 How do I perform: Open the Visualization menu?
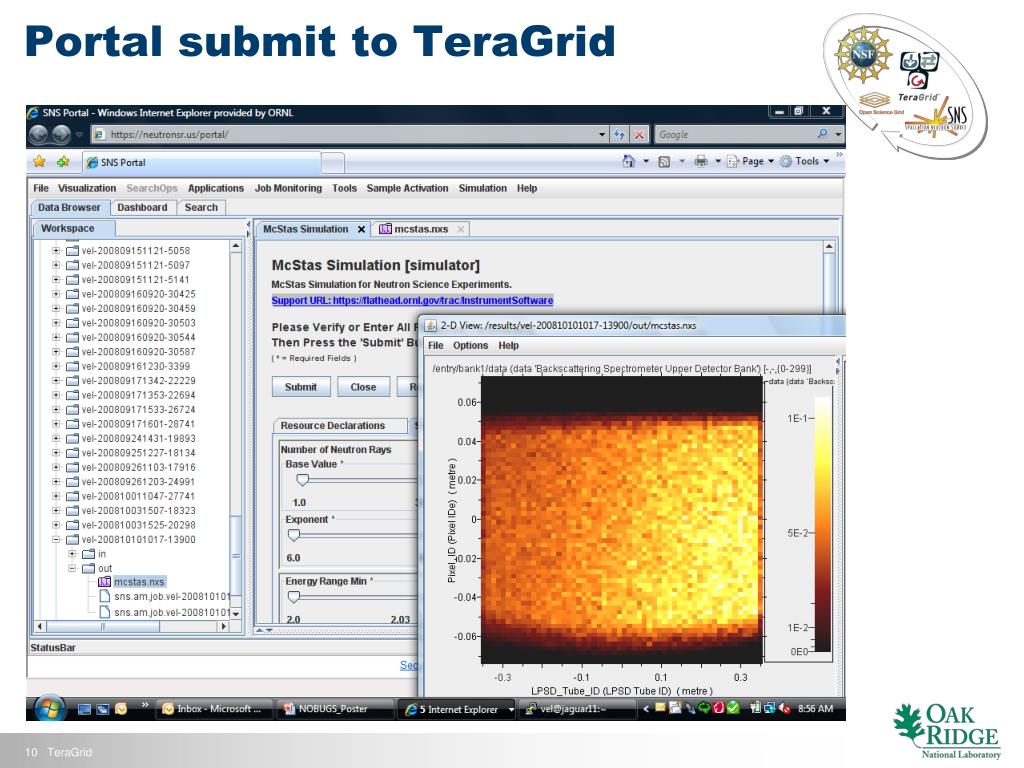click(87, 188)
